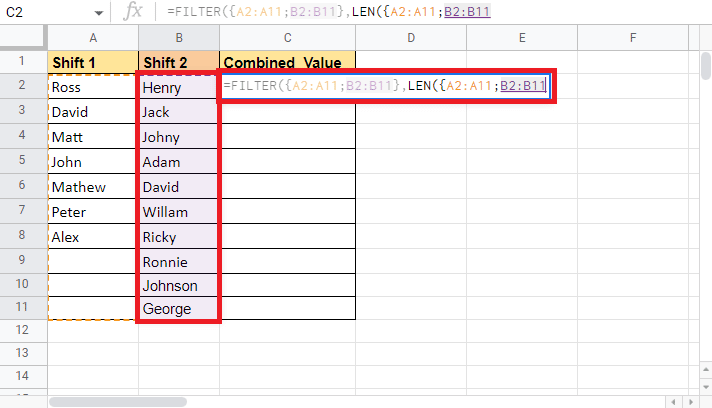Click the fx function icon
The width and height of the screenshot is (712, 408).
pos(133,12)
